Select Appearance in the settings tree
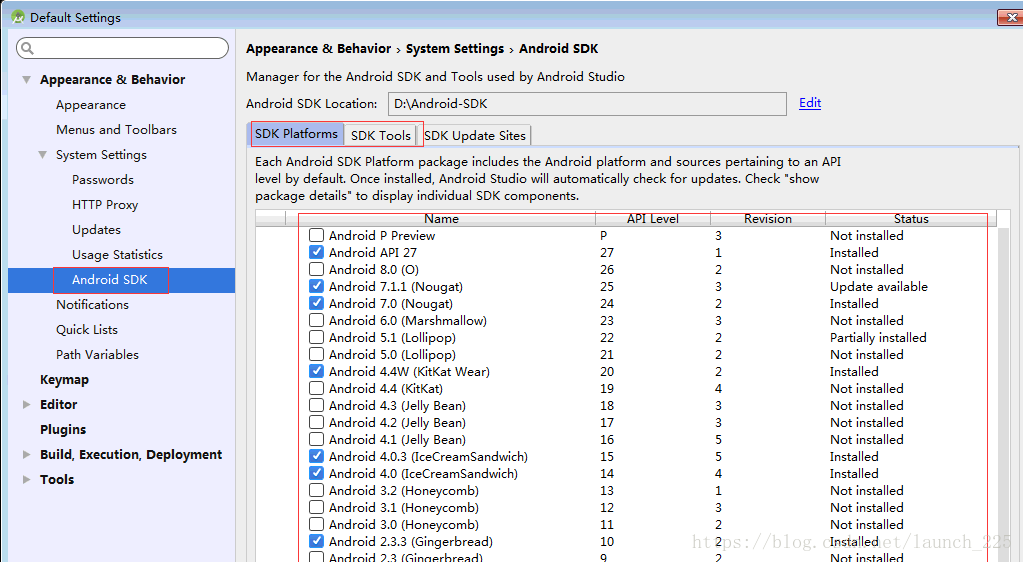The width and height of the screenshot is (1023, 562). point(91,104)
